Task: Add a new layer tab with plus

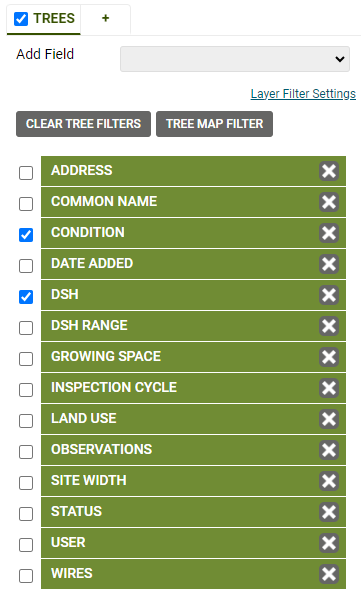Action: pos(106,18)
